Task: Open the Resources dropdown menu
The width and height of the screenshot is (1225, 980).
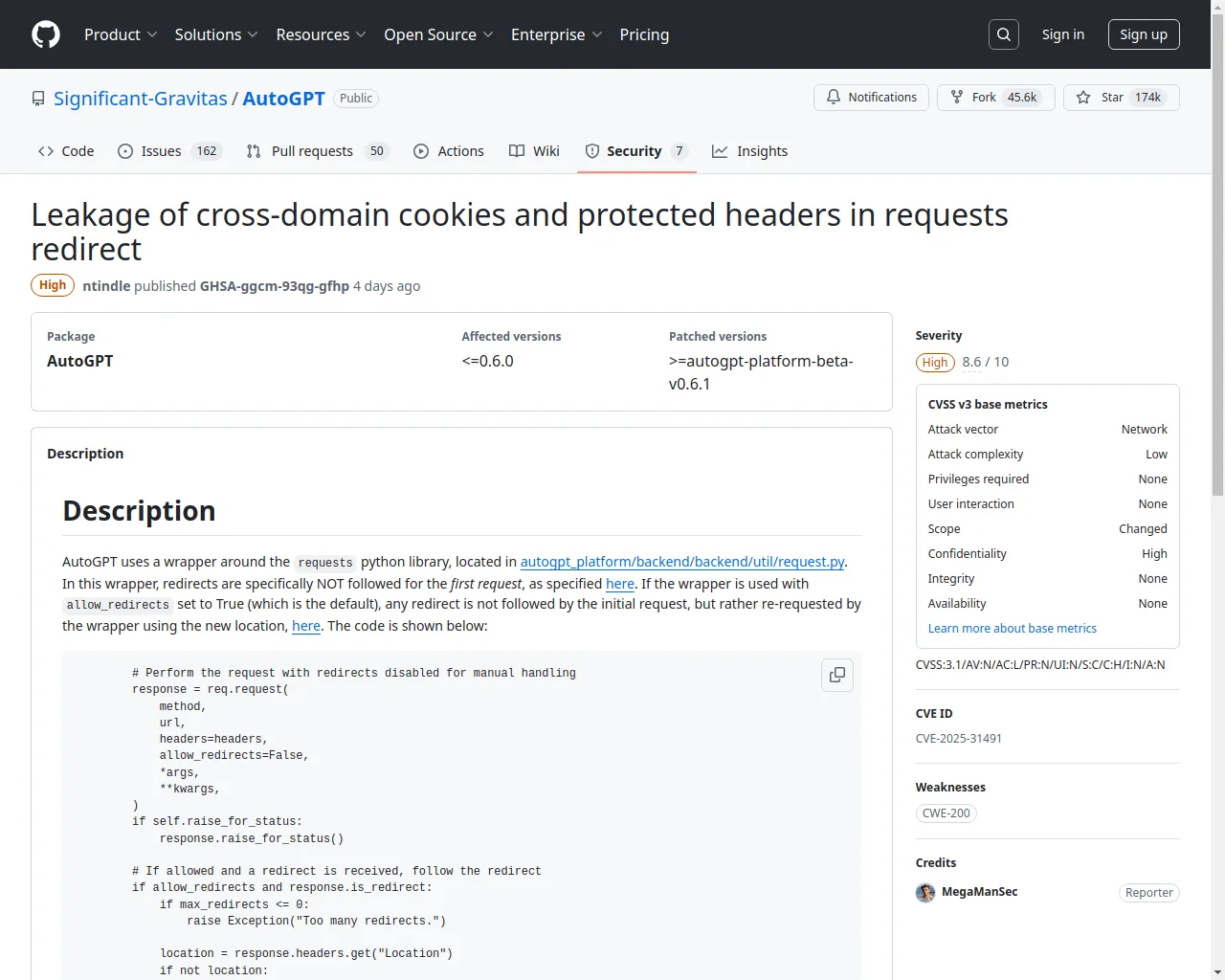Action: 322,34
